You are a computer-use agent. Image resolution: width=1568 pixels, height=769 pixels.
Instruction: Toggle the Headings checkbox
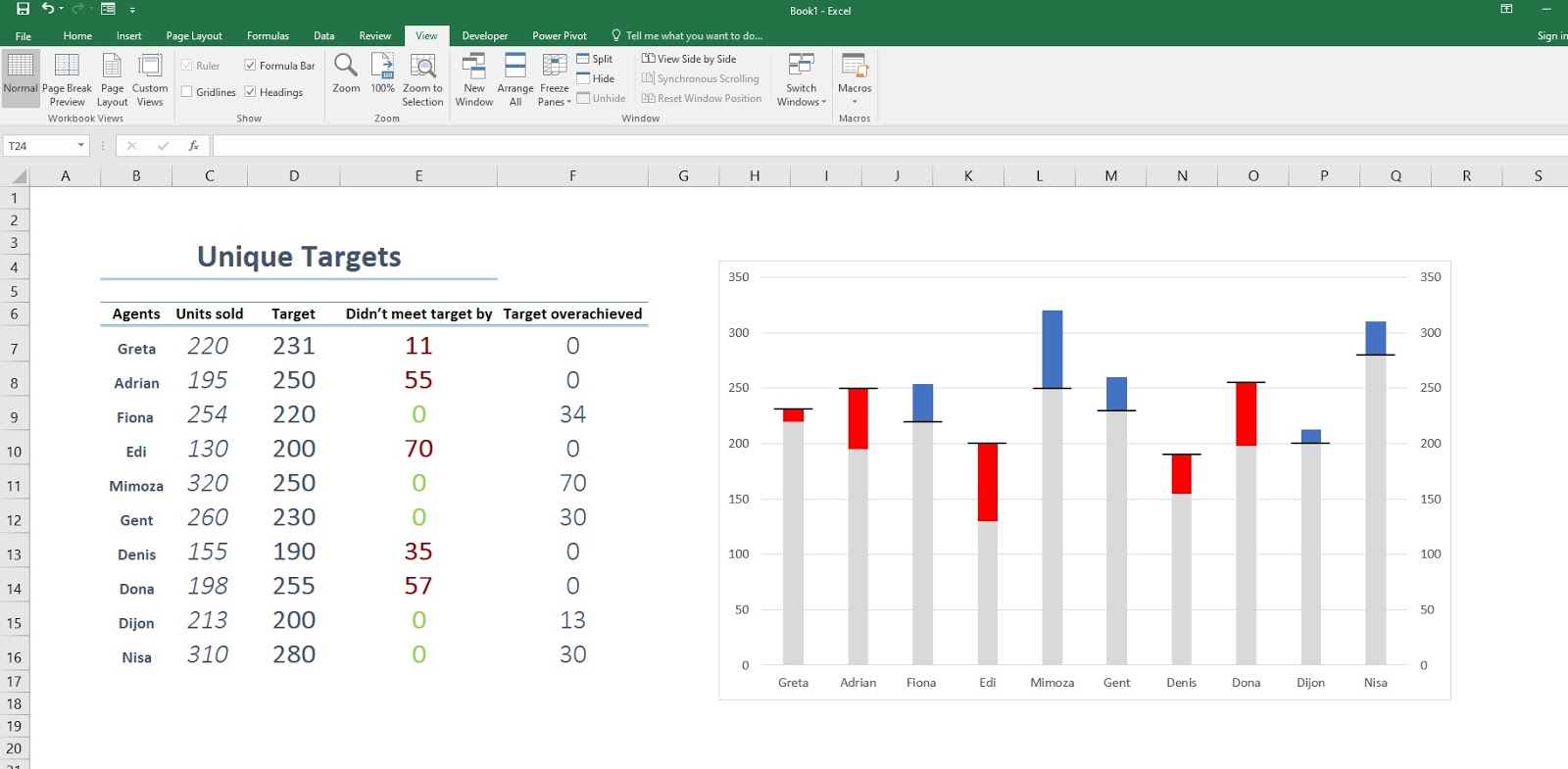click(x=250, y=92)
